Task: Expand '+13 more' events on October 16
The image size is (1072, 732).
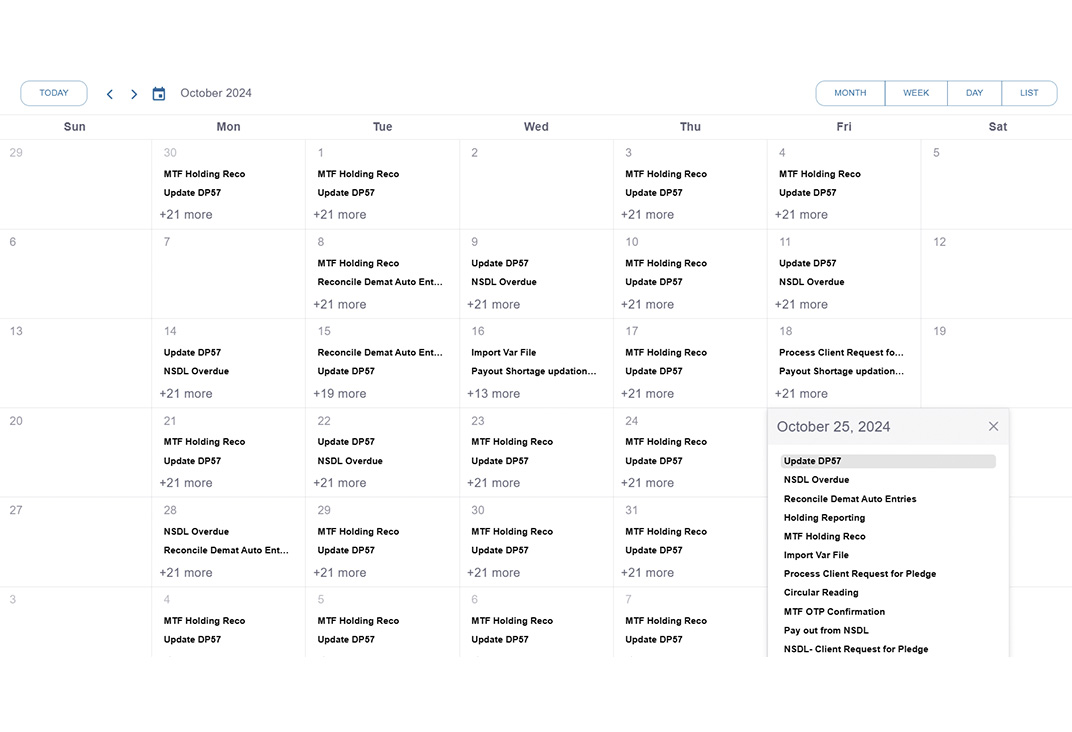Action: tap(494, 394)
